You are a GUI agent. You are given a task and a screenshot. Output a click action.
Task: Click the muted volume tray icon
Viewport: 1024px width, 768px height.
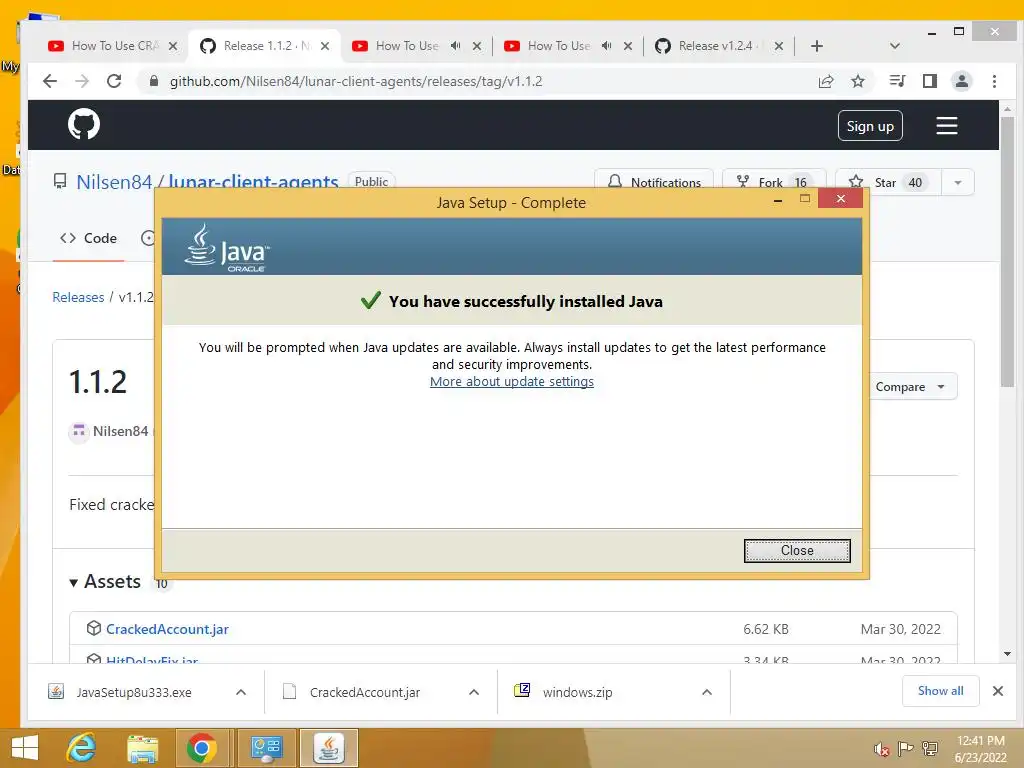[882, 749]
